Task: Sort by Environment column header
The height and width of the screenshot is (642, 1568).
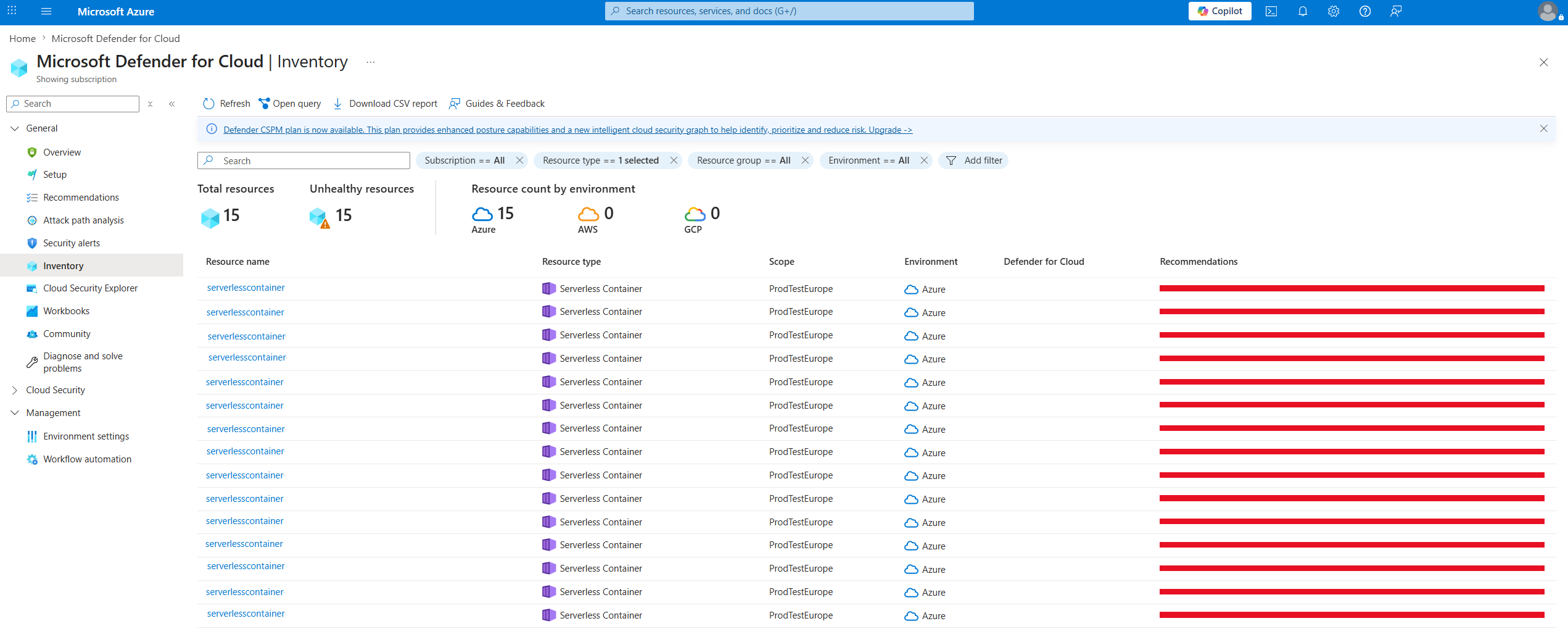Action: click(931, 262)
